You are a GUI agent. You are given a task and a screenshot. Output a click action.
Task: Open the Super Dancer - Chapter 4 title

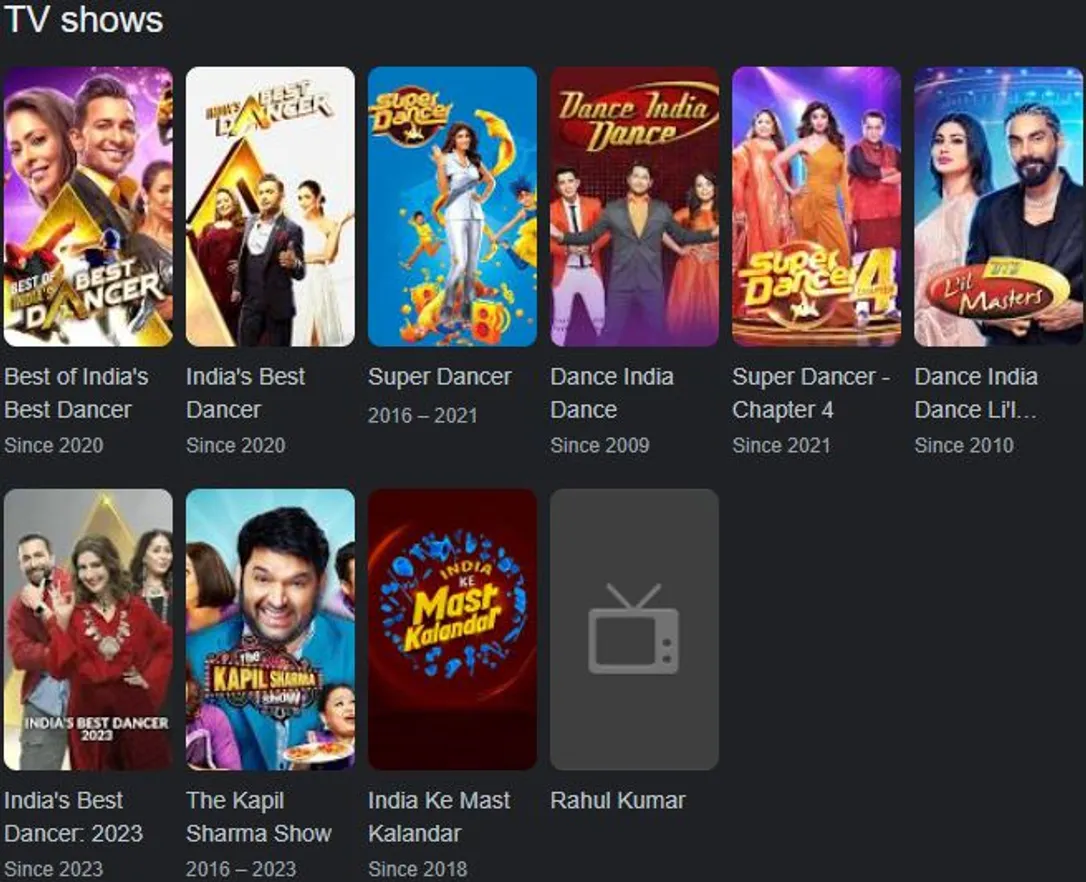tap(811, 393)
